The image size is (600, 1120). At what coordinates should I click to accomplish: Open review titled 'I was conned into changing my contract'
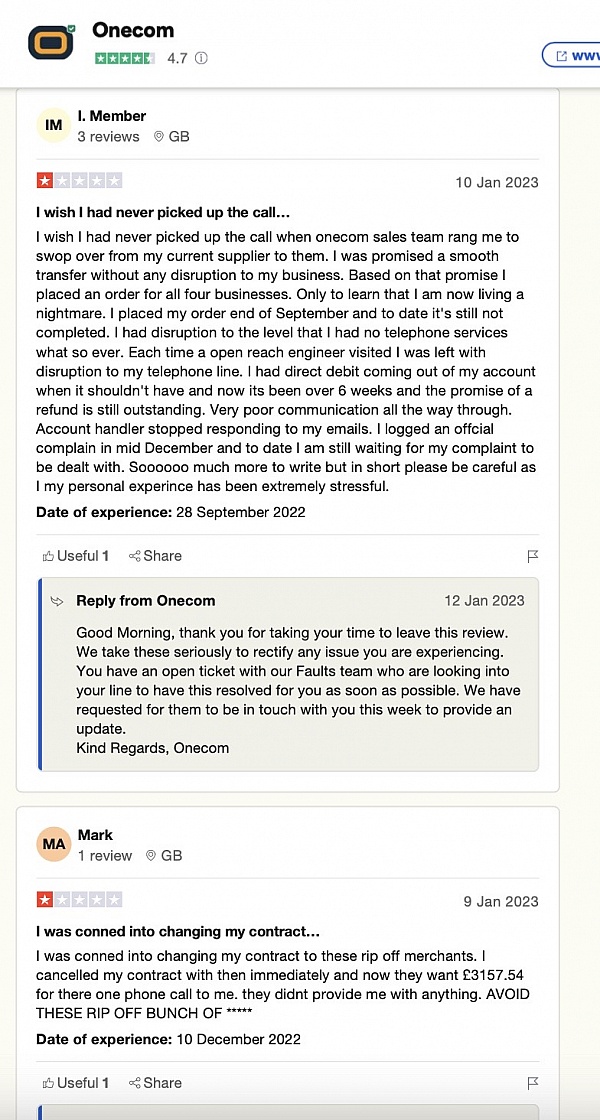[x=178, y=931]
